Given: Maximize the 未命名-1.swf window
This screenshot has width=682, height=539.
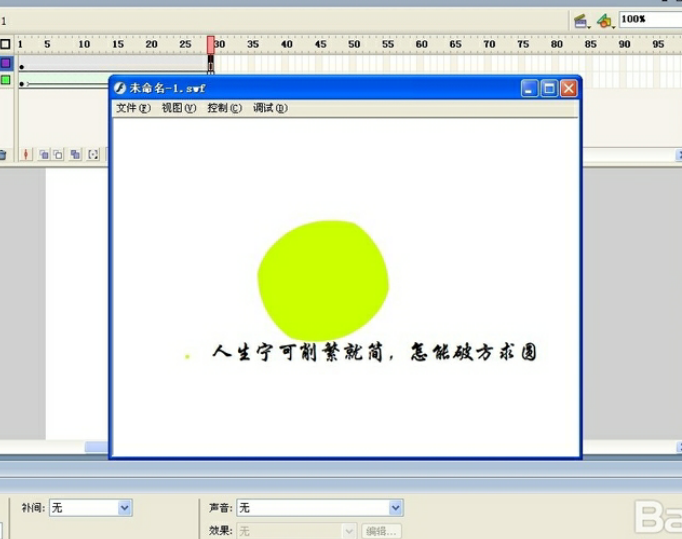Looking at the screenshot, I should coord(549,88).
